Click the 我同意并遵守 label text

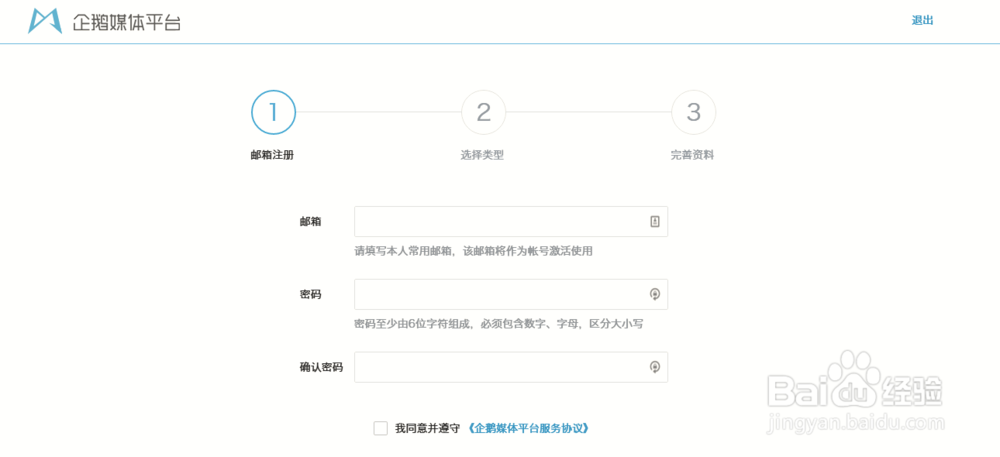click(427, 428)
